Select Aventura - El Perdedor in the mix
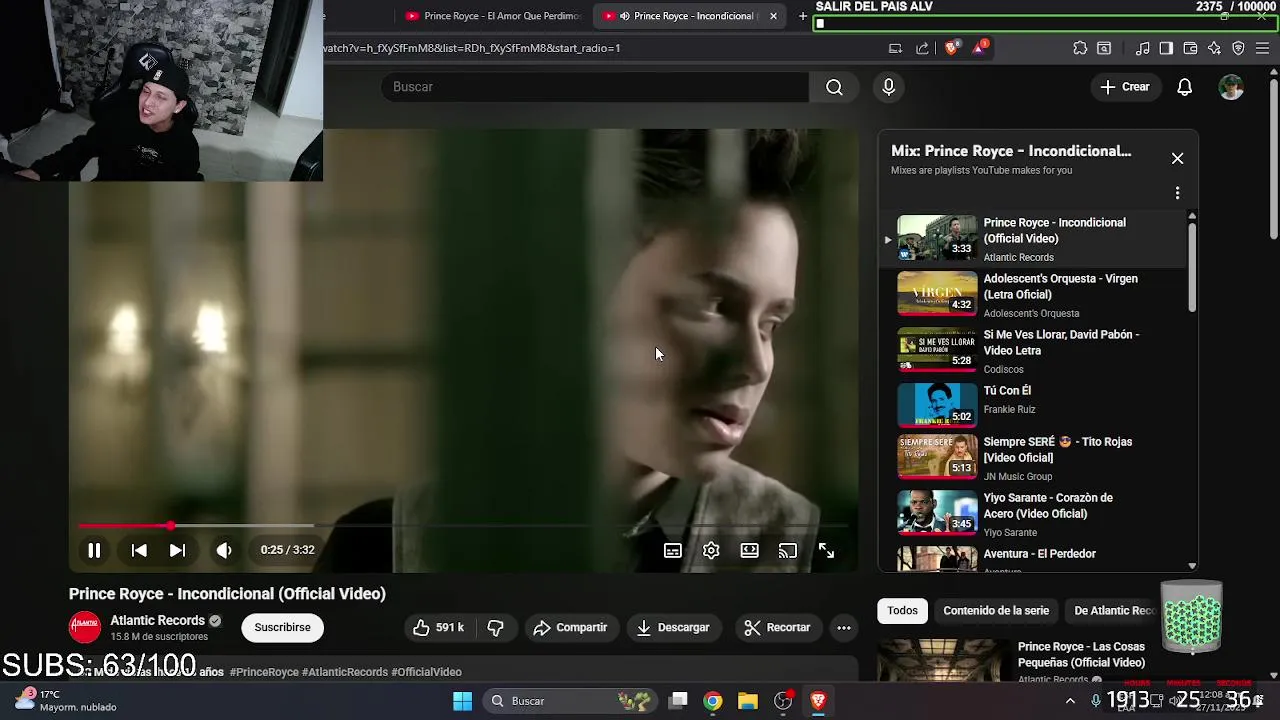This screenshot has height=720, width=1280. pos(1033,558)
